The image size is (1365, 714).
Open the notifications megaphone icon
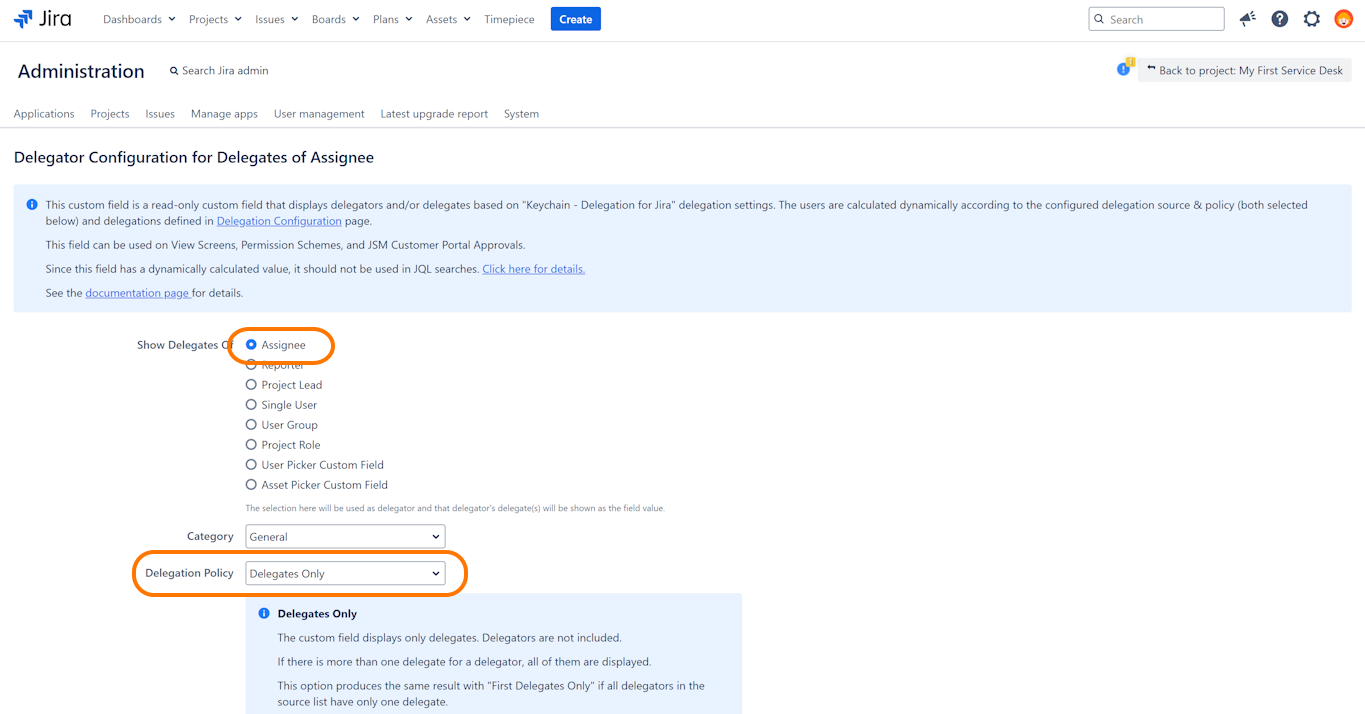click(1247, 19)
